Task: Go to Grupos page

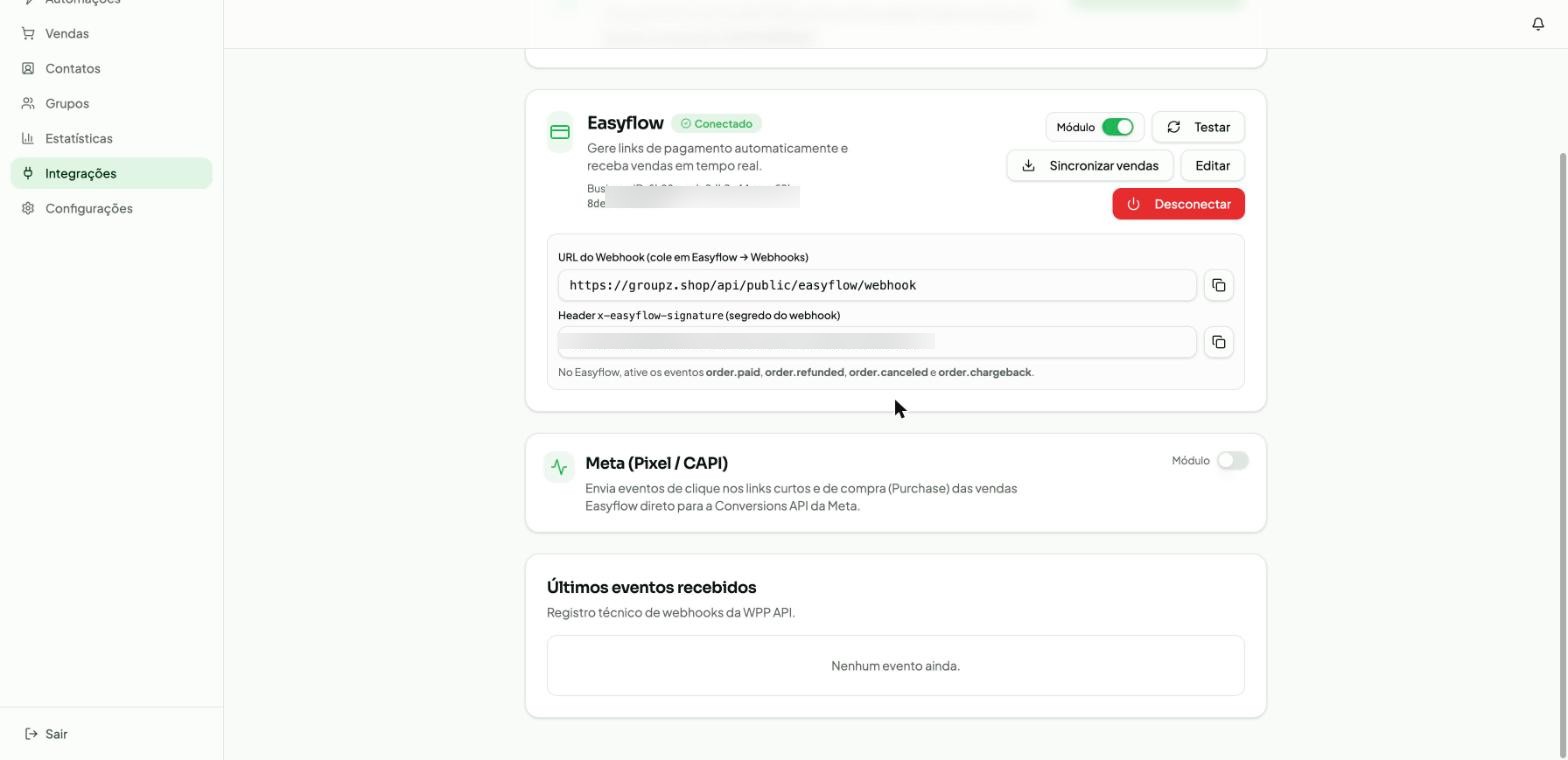Action: [111, 104]
